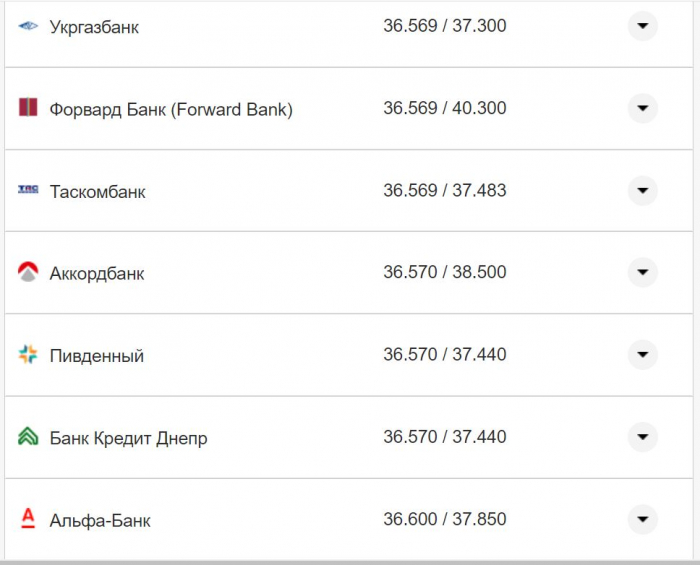Open the Таскомбанк dropdown arrow
700x565 pixels.
point(642,190)
